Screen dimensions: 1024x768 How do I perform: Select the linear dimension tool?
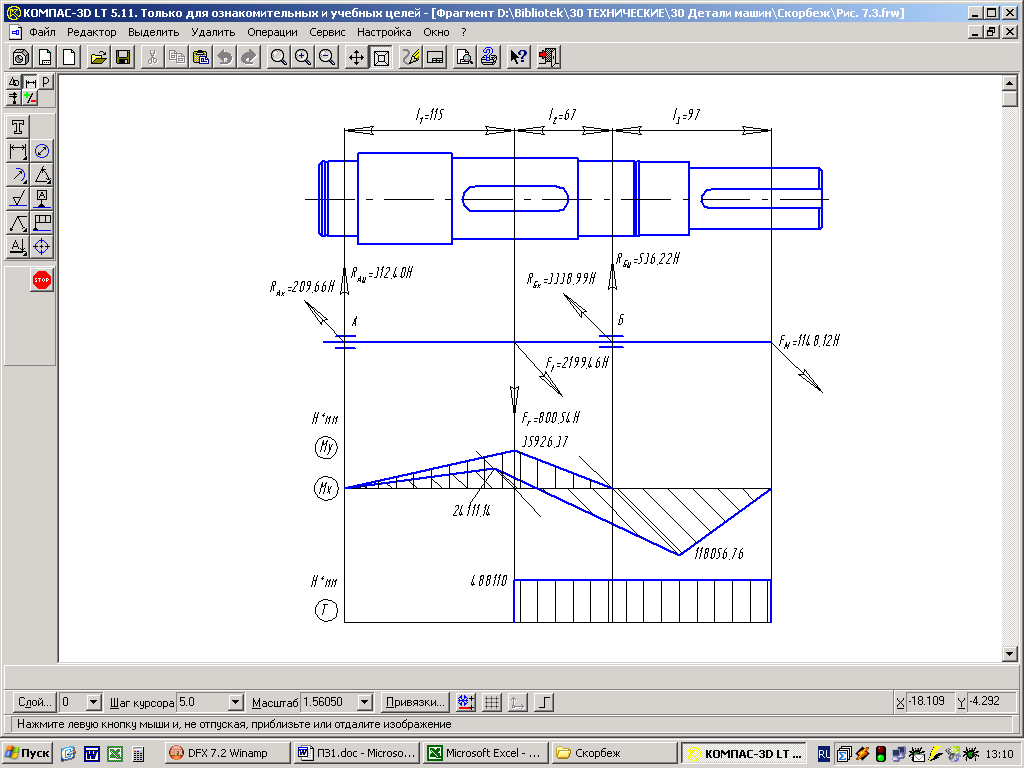(x=18, y=151)
